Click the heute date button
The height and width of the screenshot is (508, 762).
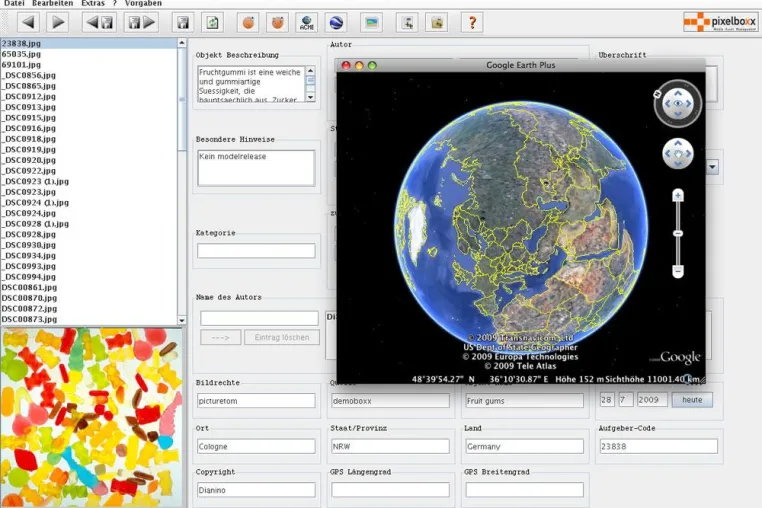(x=692, y=400)
